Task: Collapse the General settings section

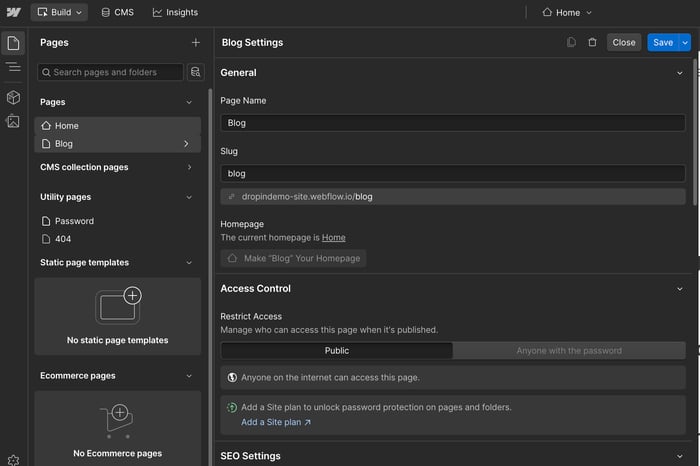Action: (x=679, y=73)
